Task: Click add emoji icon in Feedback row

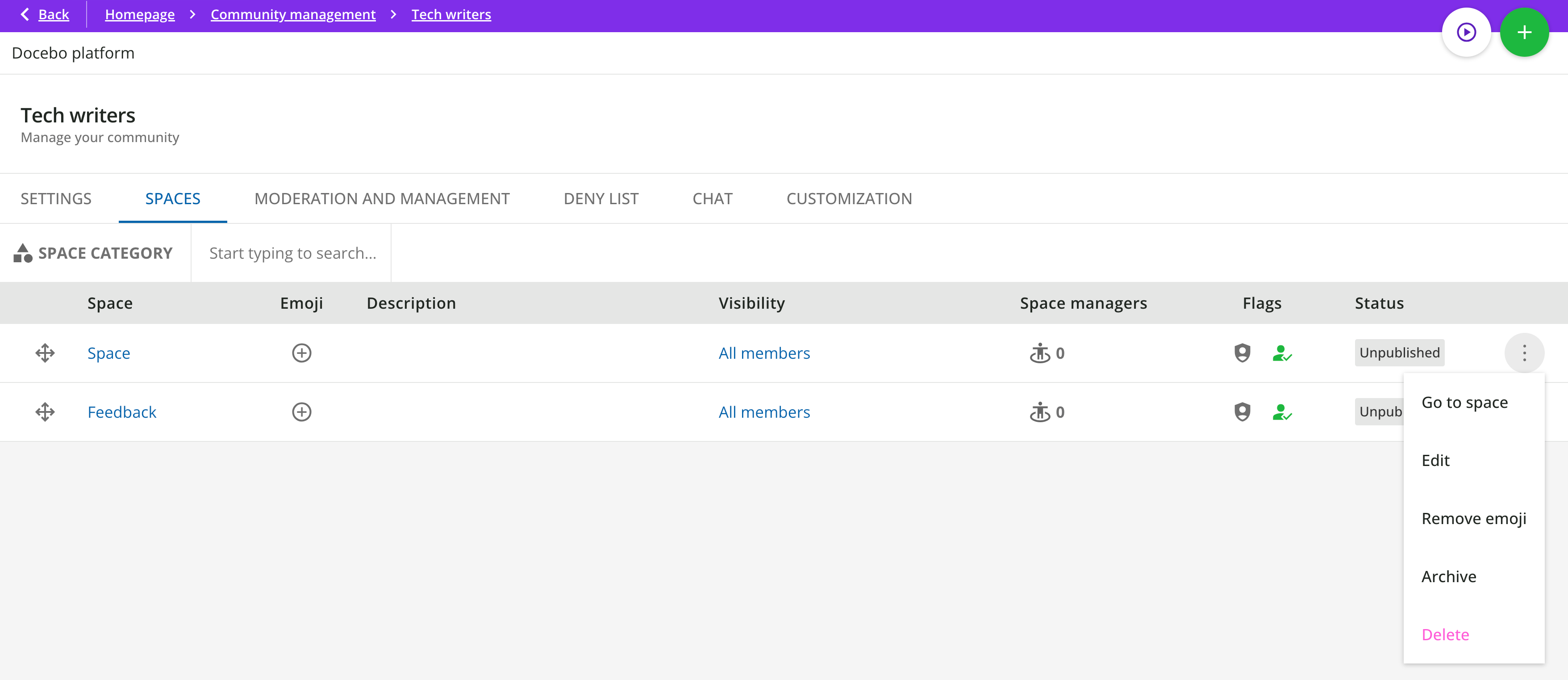Action: (x=301, y=412)
